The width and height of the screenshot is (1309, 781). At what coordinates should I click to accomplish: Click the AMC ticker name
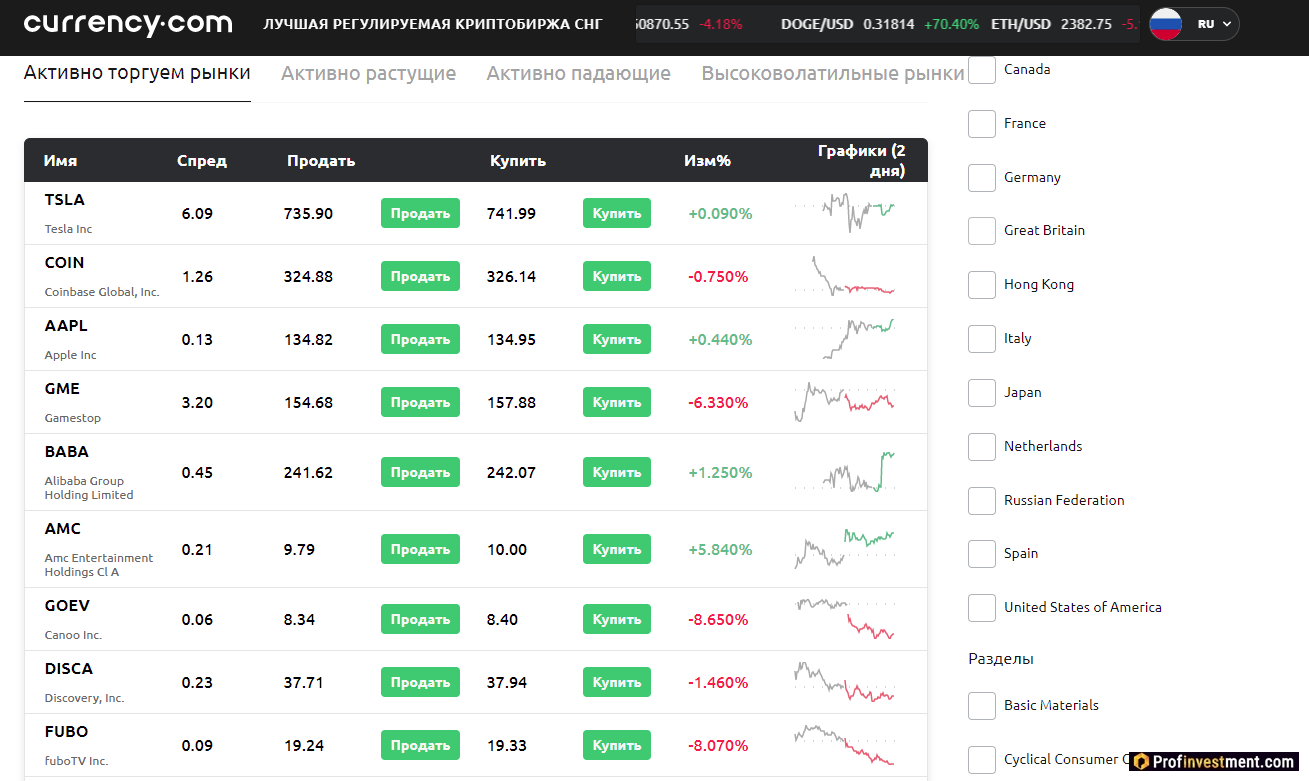pos(63,528)
